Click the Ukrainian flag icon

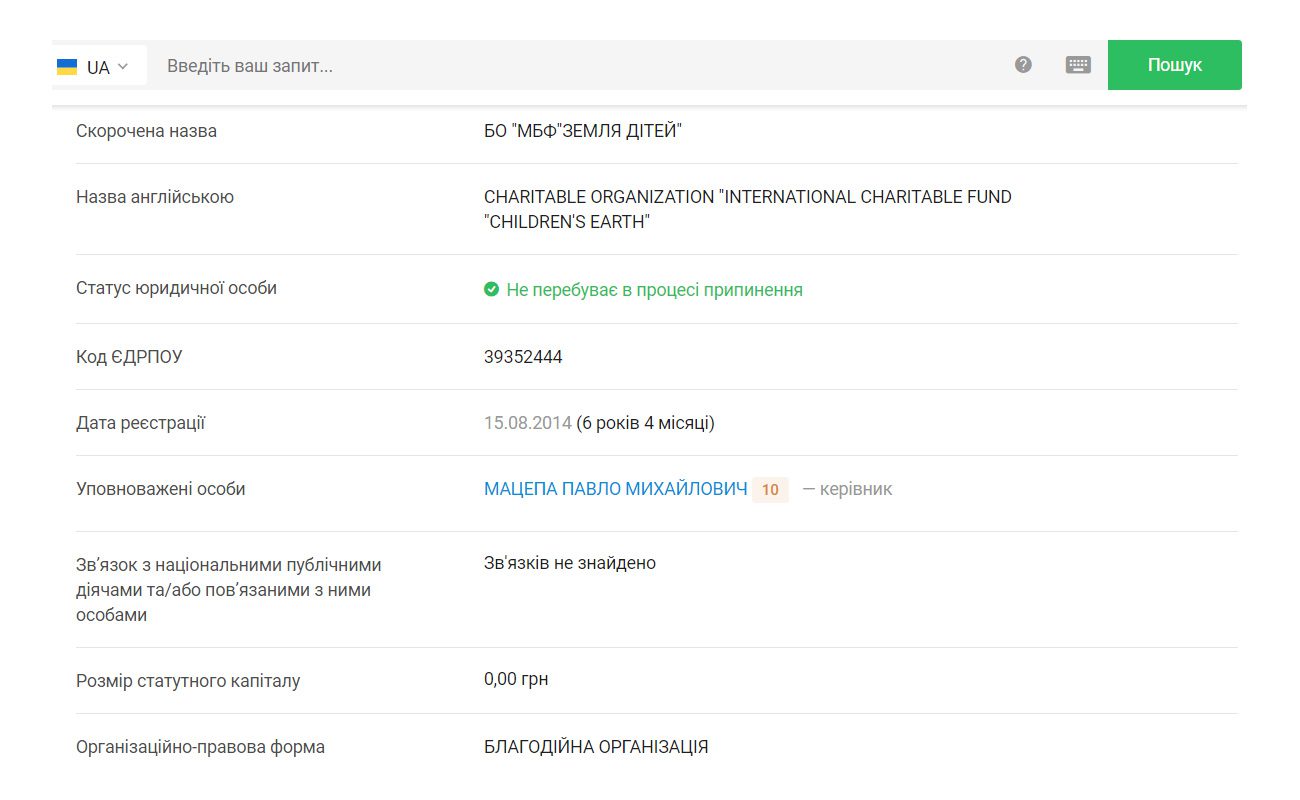click(x=67, y=67)
